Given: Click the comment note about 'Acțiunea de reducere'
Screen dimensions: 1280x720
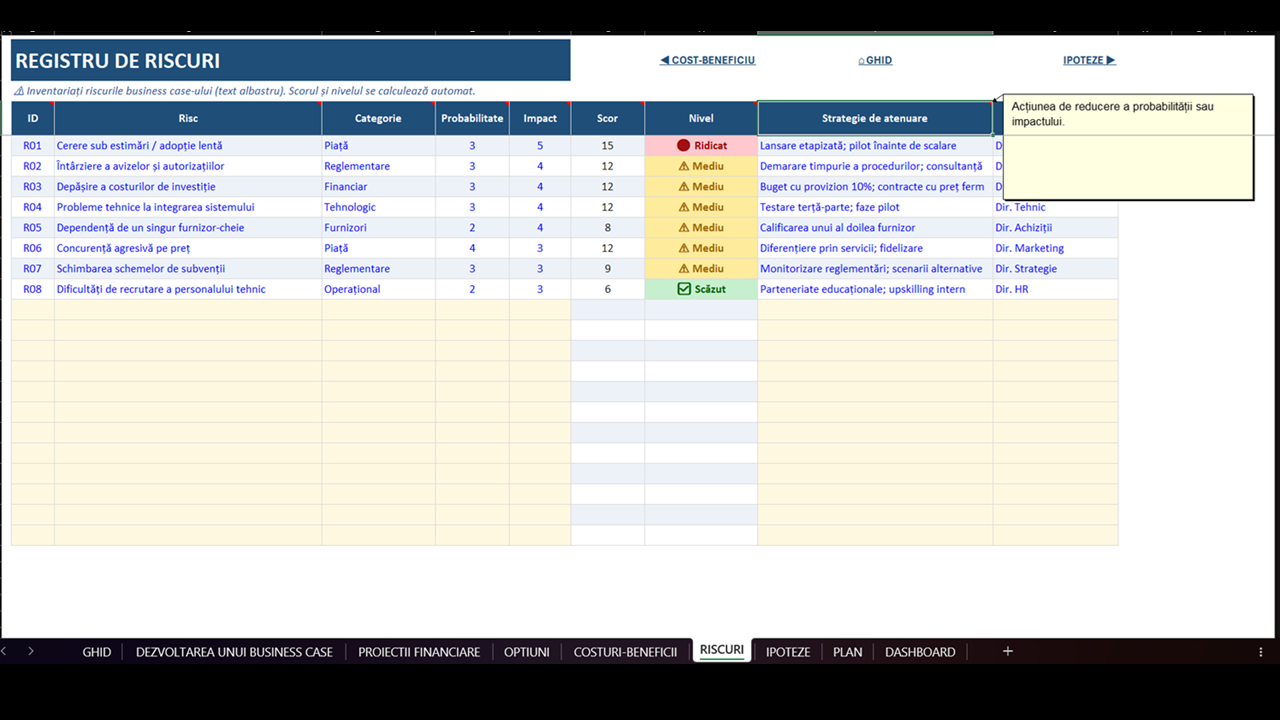Looking at the screenshot, I should (1128, 147).
